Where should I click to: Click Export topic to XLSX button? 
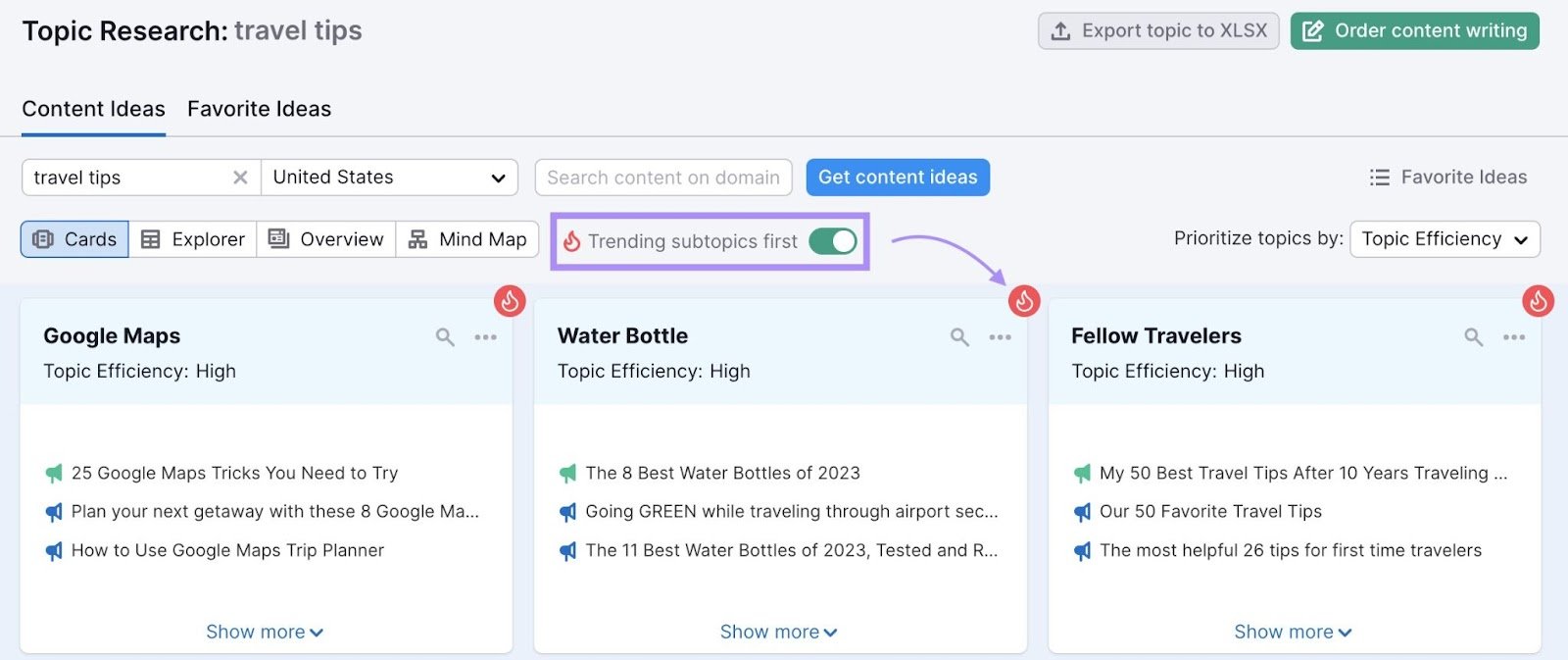tap(1158, 31)
